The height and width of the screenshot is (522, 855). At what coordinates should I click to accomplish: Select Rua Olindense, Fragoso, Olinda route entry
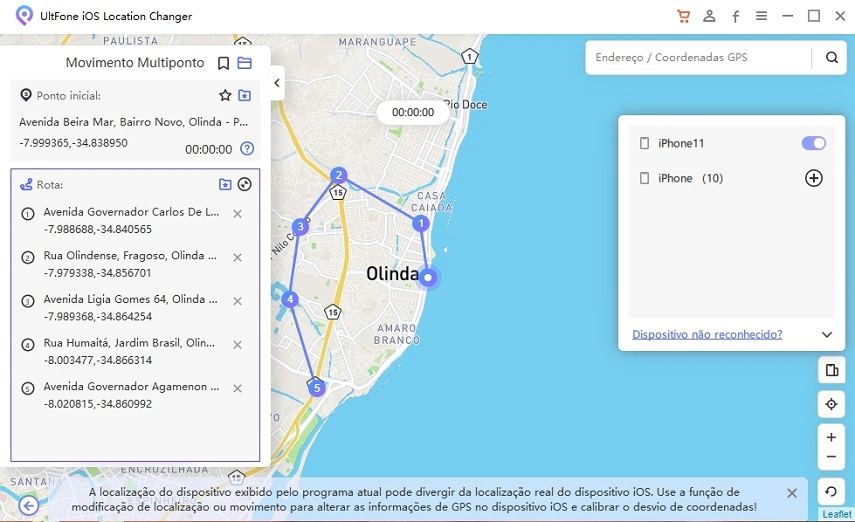tap(132, 264)
